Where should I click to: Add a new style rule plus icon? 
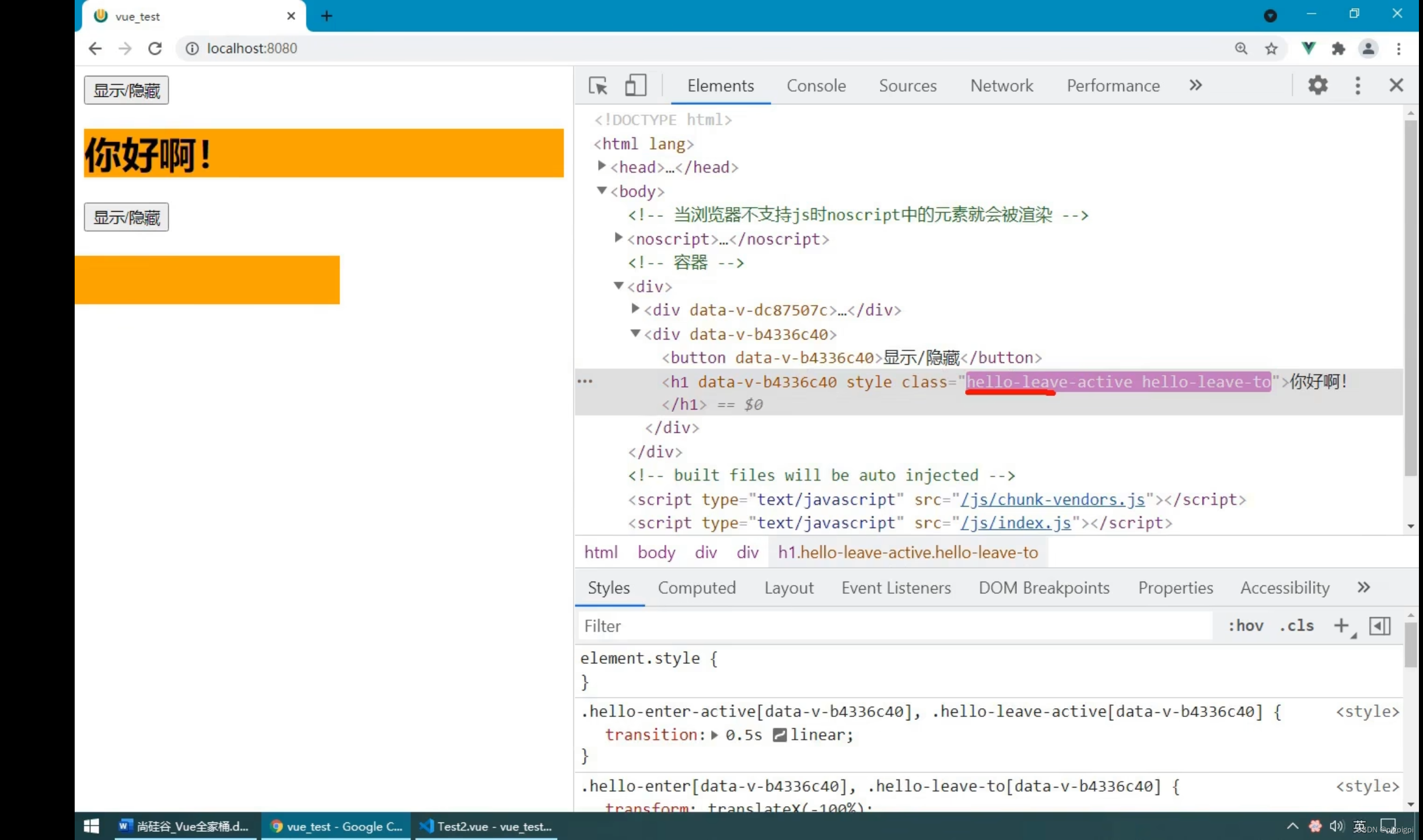(1342, 626)
